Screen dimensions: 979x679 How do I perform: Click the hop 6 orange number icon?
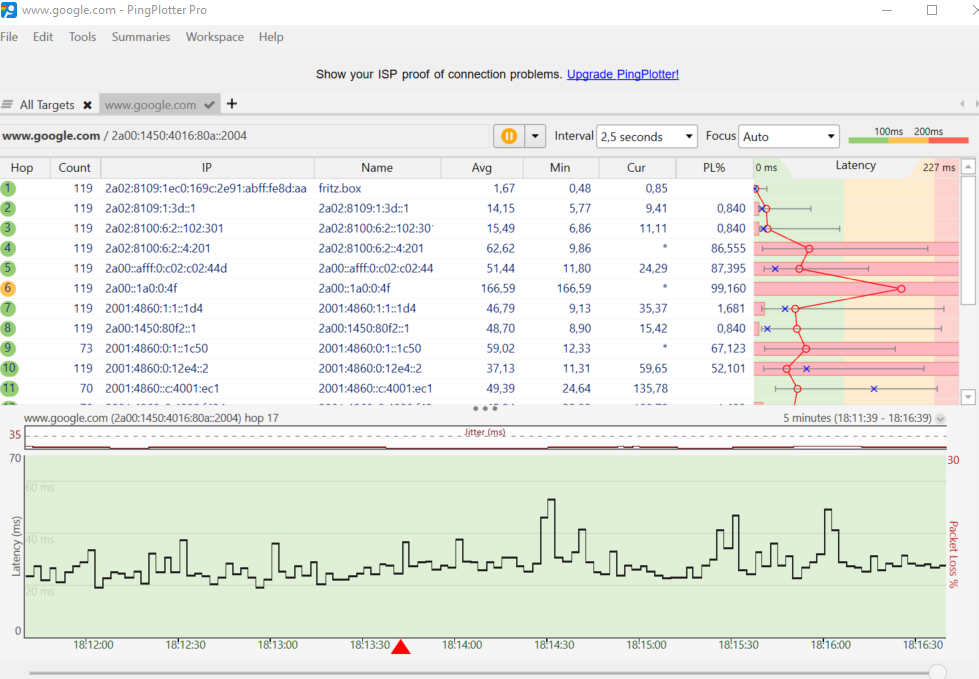8,288
